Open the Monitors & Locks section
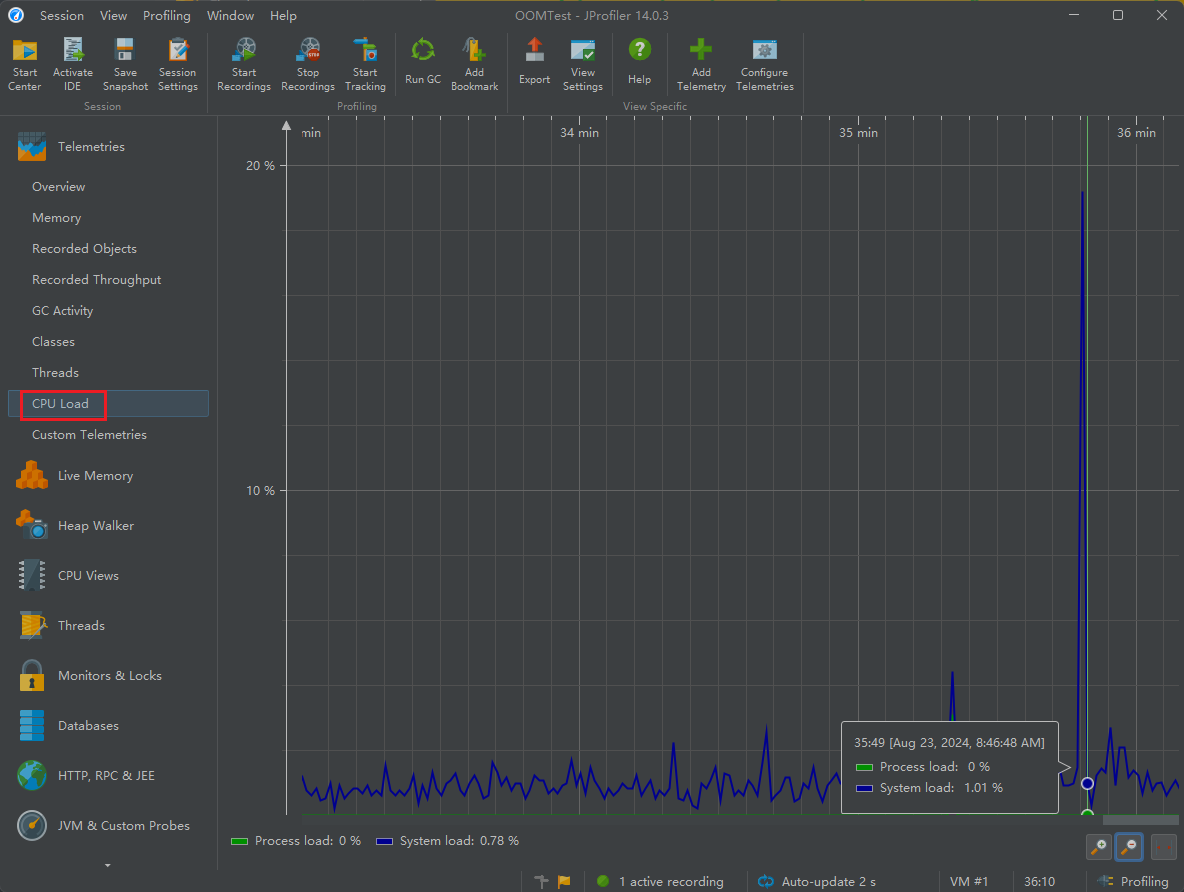Image resolution: width=1184 pixels, height=892 pixels. click(89, 675)
